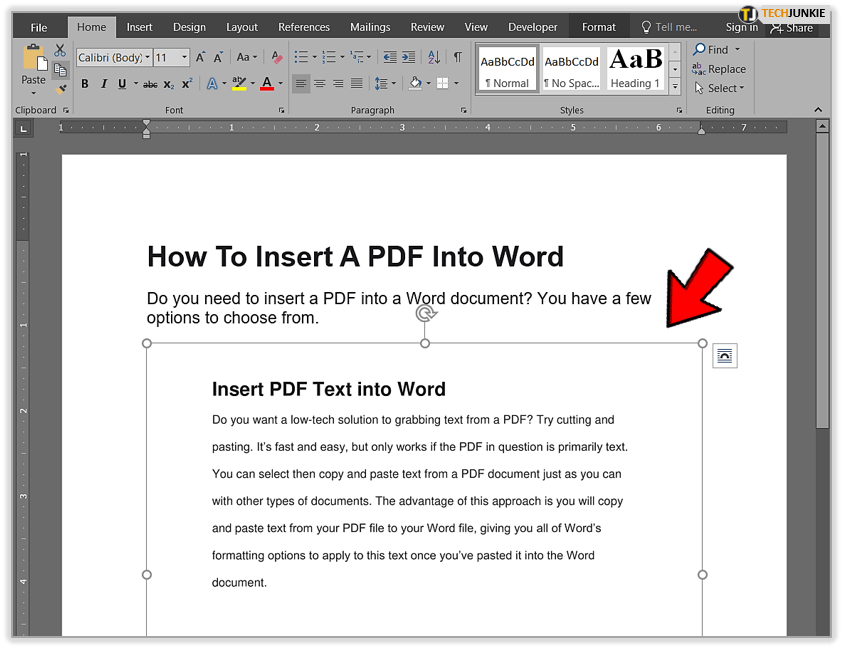Click the Increase Indent icon
Screen dimensions: 843x649
point(408,58)
